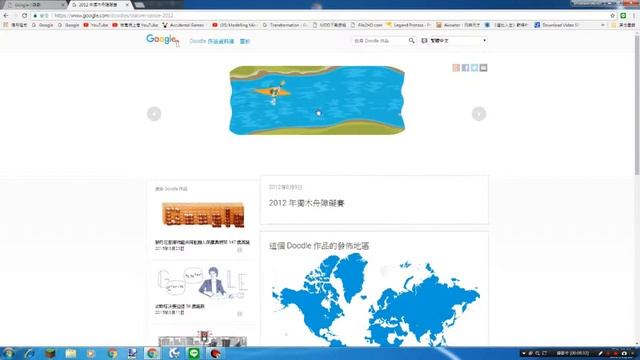The image size is (640, 360).
Task: Share doodle via email icon
Action: [483, 68]
